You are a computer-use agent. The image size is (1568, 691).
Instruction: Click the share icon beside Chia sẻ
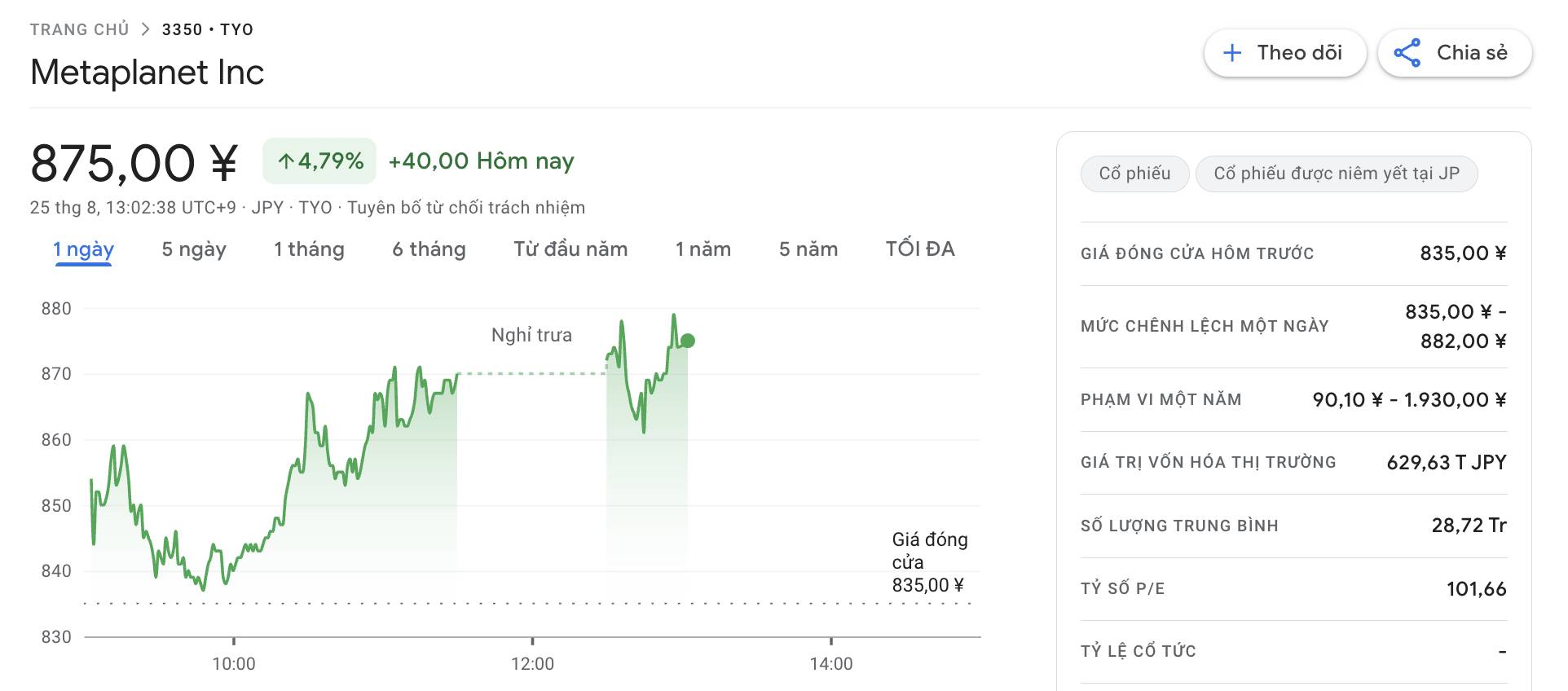click(1407, 53)
